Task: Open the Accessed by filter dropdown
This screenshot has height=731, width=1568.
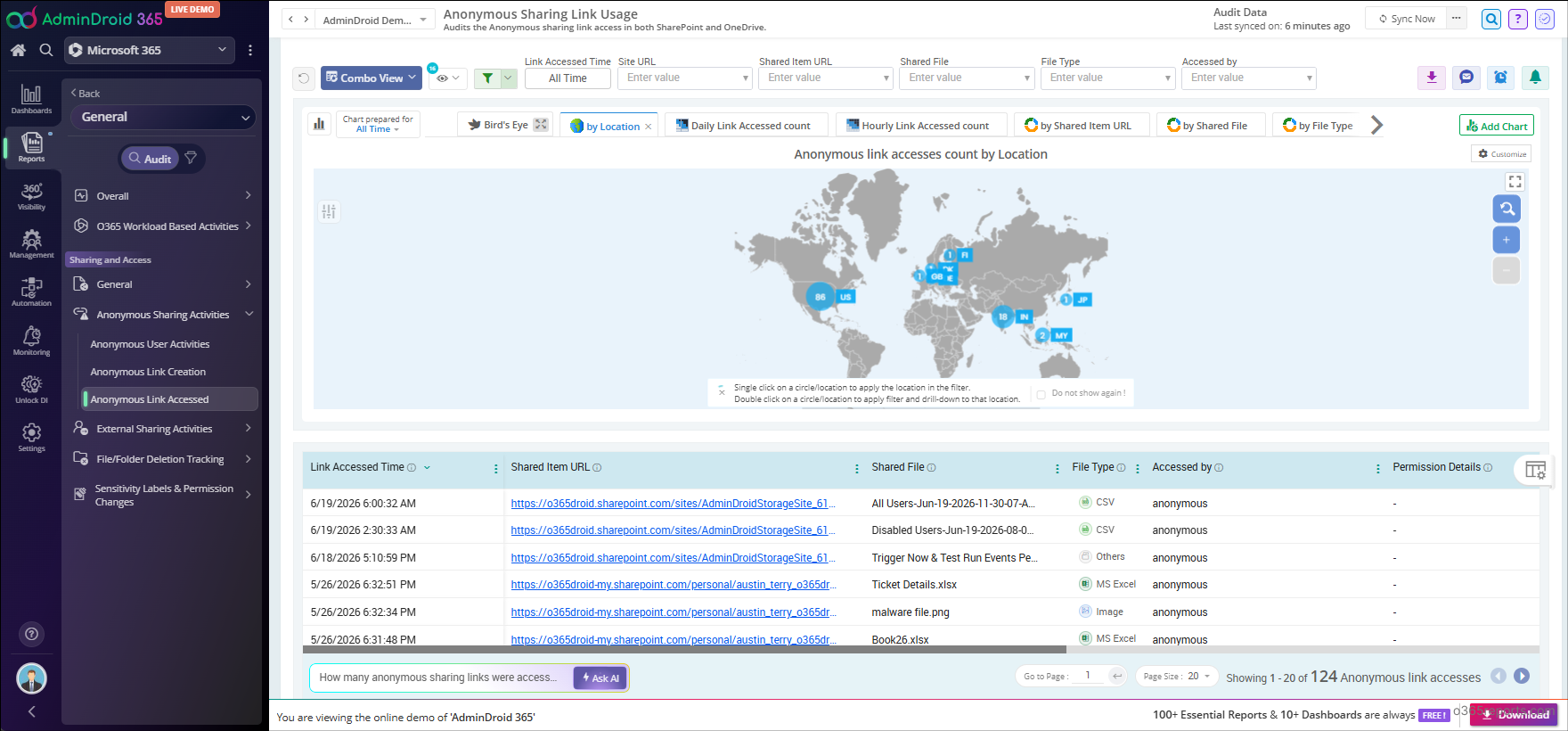Action: [x=1249, y=78]
